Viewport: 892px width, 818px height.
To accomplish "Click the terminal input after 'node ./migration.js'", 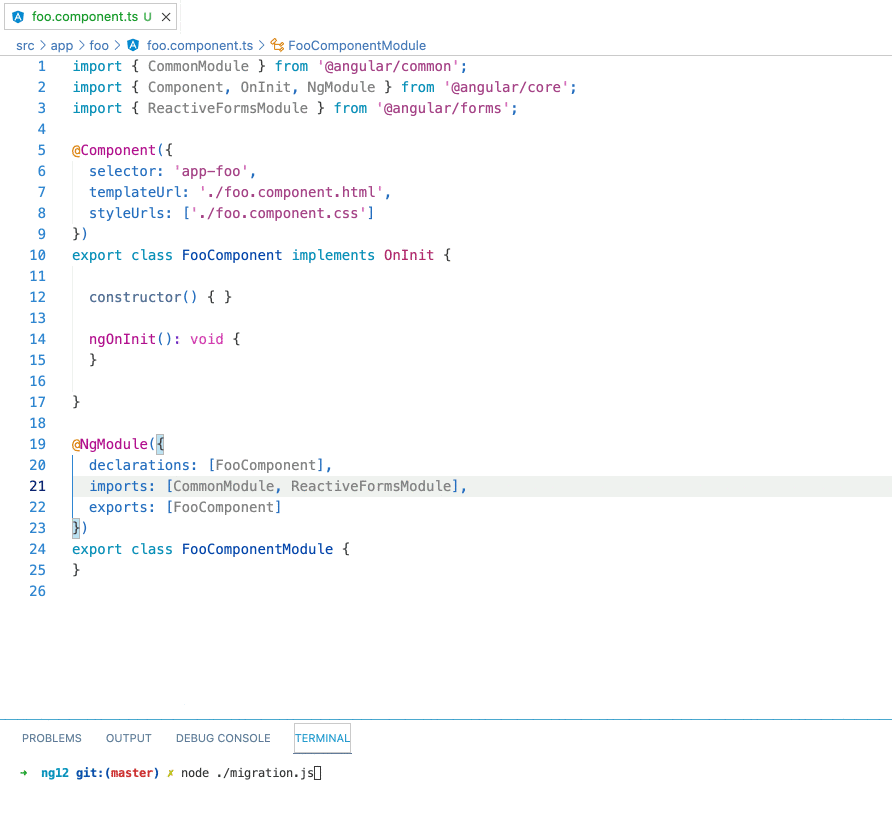I will pyautogui.click(x=318, y=773).
